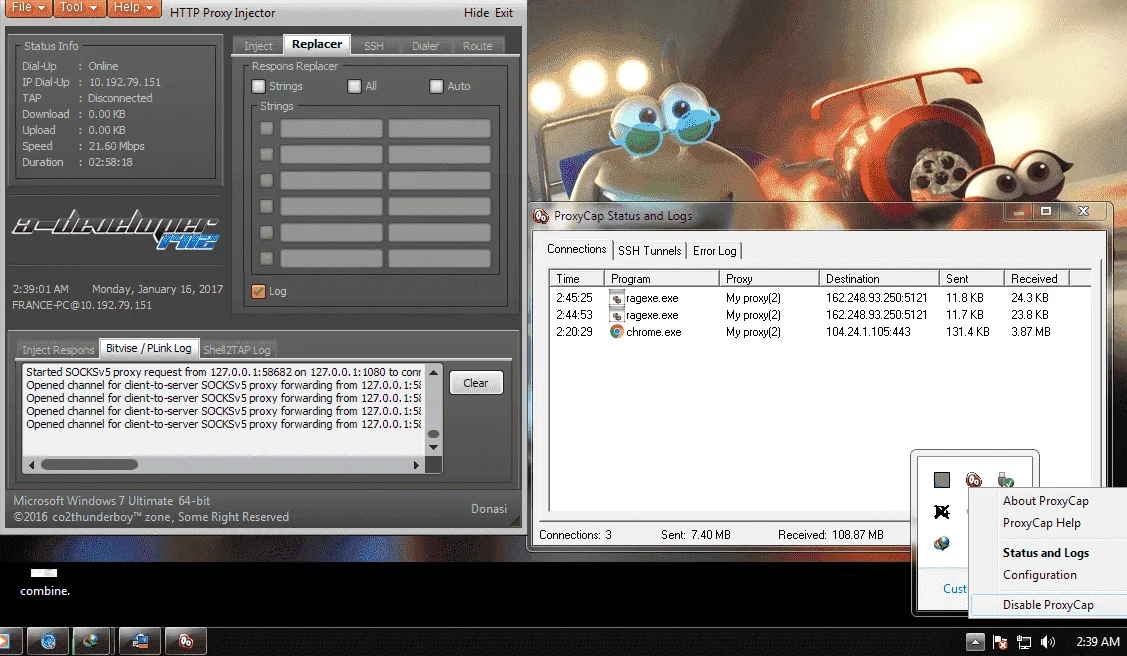Tick the Auto checkbox

click(436, 86)
